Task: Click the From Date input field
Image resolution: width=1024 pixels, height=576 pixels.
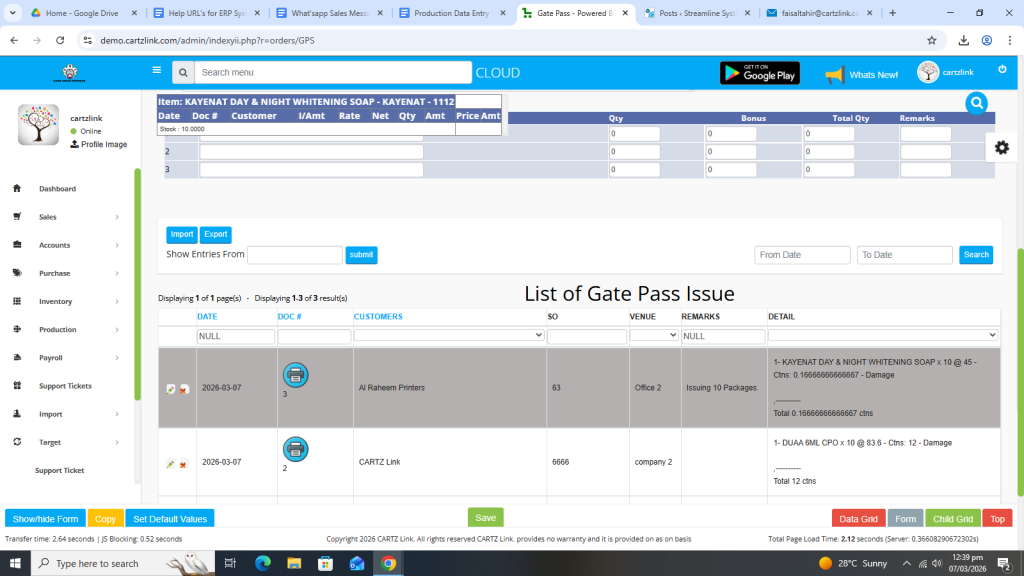Action: point(802,255)
